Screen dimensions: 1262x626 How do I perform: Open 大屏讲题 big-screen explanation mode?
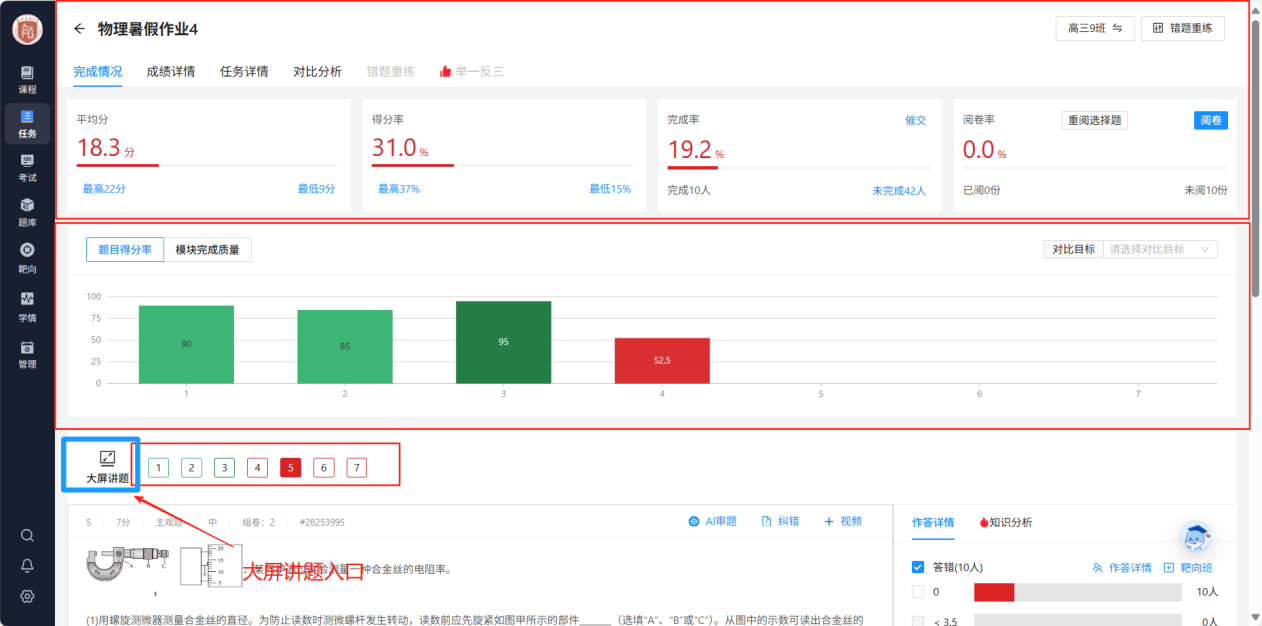coord(107,467)
